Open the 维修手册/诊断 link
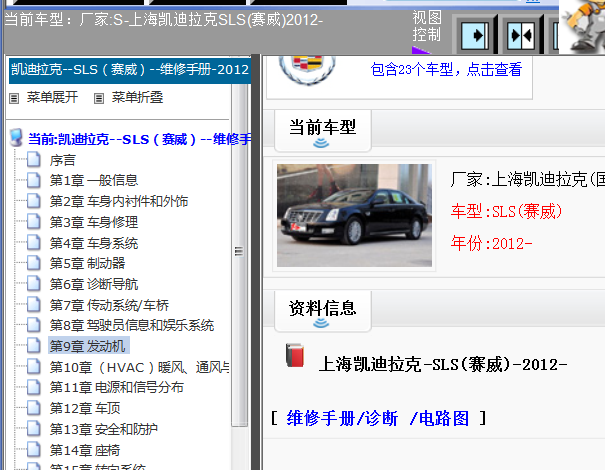 click(x=342, y=418)
